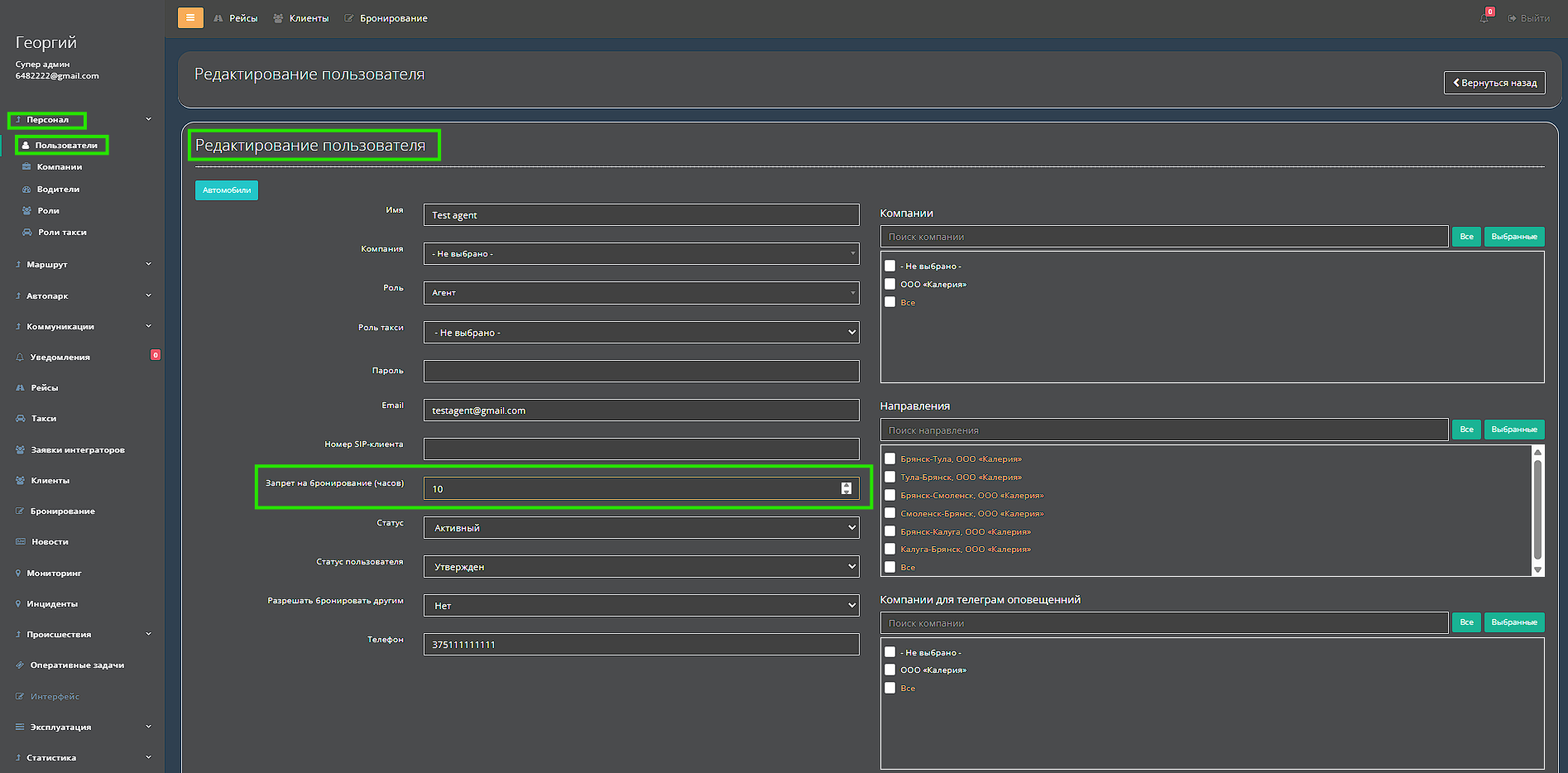Image resolution: width=1568 pixels, height=773 pixels.
Task: Open the Статус dropdown showing Активный
Action: pyautogui.click(x=640, y=528)
